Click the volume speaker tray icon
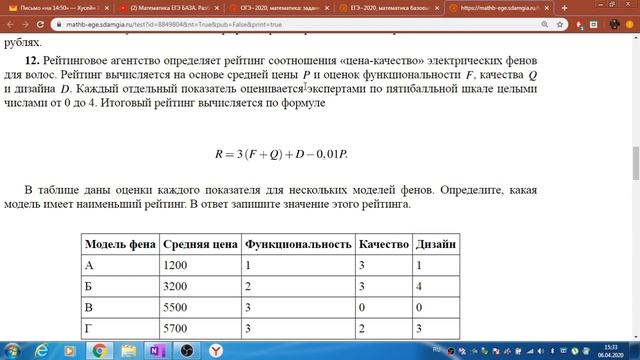640x360 pixels. (x=541, y=351)
